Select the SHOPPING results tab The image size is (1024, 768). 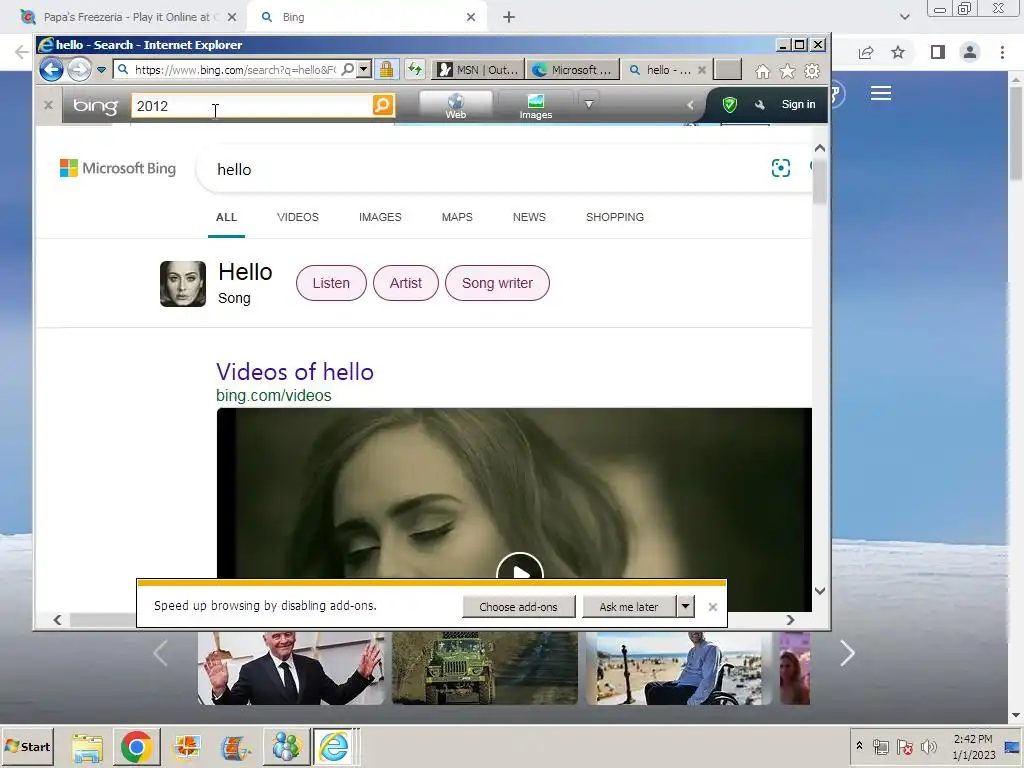pyautogui.click(x=615, y=217)
